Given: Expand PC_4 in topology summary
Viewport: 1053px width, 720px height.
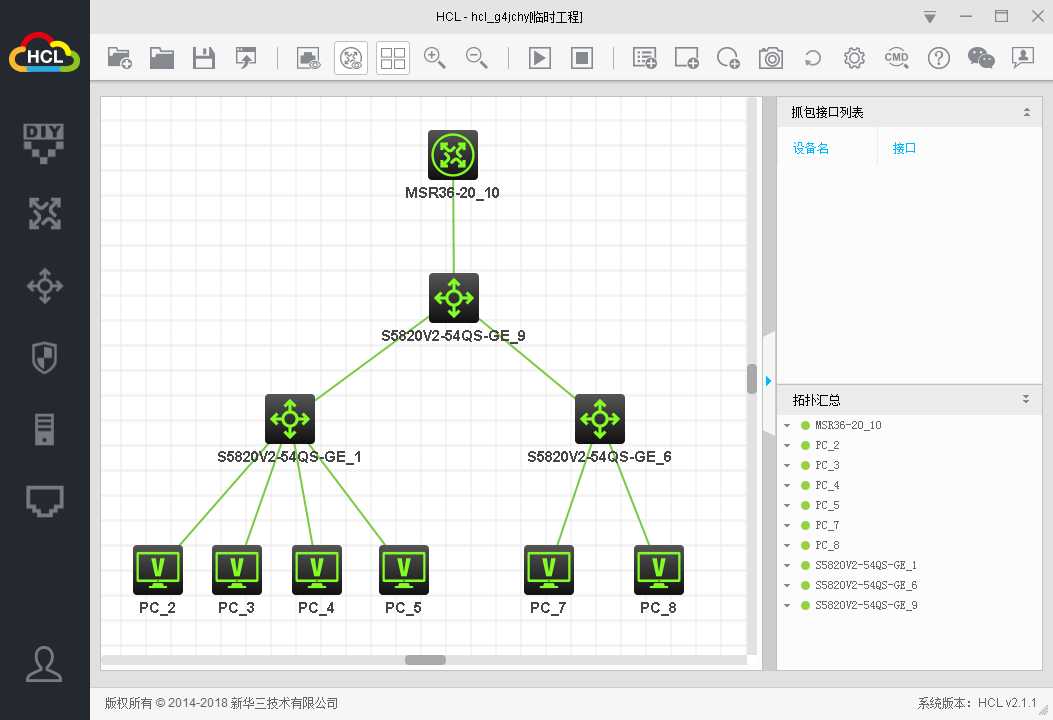Looking at the screenshot, I should 787,486.
